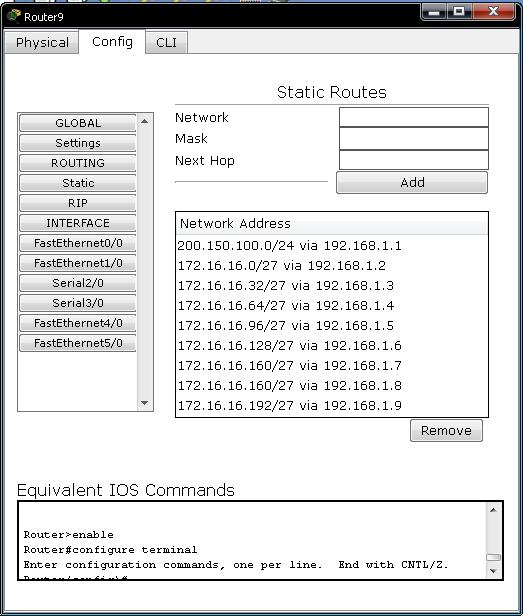Click sidebar list scroll down arrow
Image resolution: width=523 pixels, height=616 pixels.
tap(145, 403)
